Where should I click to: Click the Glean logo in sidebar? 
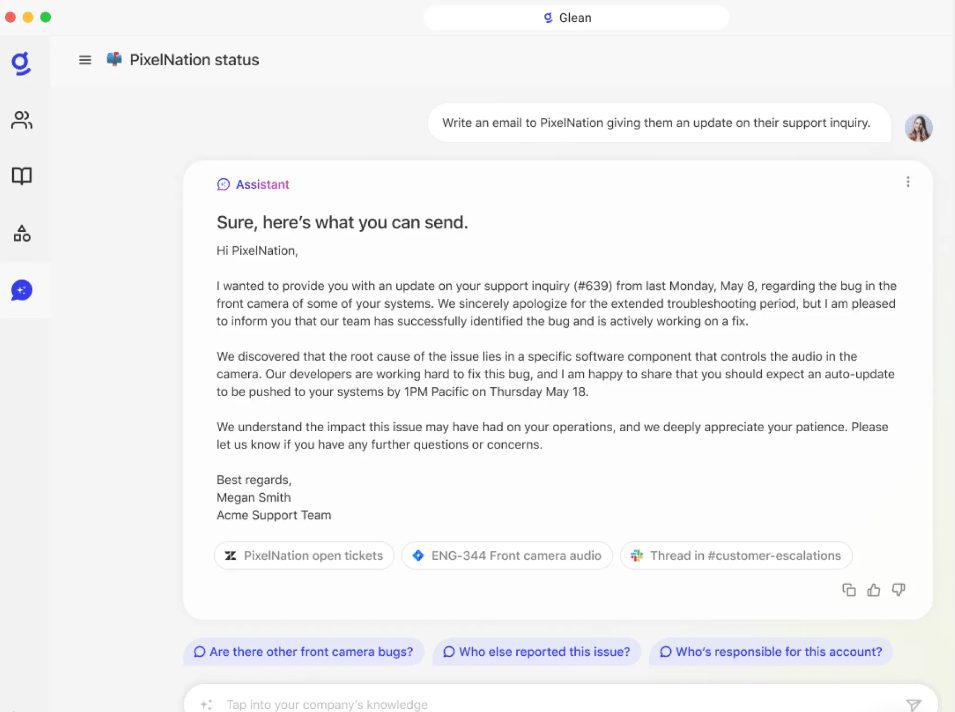21,63
